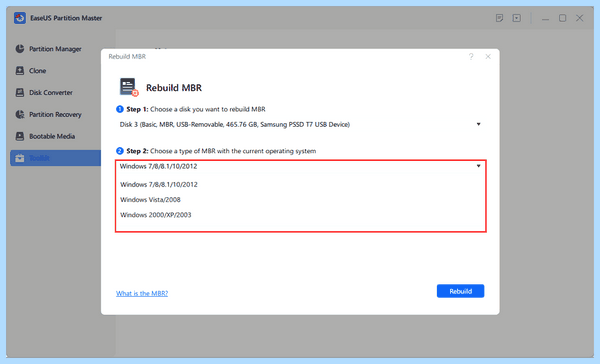Collapse the MBR type dropdown showing Windows 7/8/8.1/10/2012

300,166
